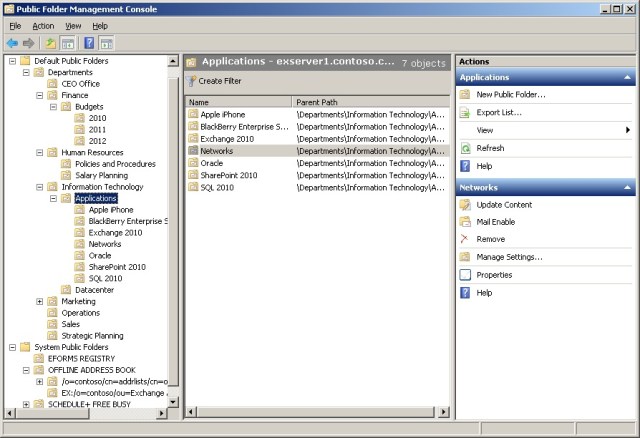Image resolution: width=640 pixels, height=438 pixels.
Task: Click the Up One Level toolbar icon
Action: [50, 43]
